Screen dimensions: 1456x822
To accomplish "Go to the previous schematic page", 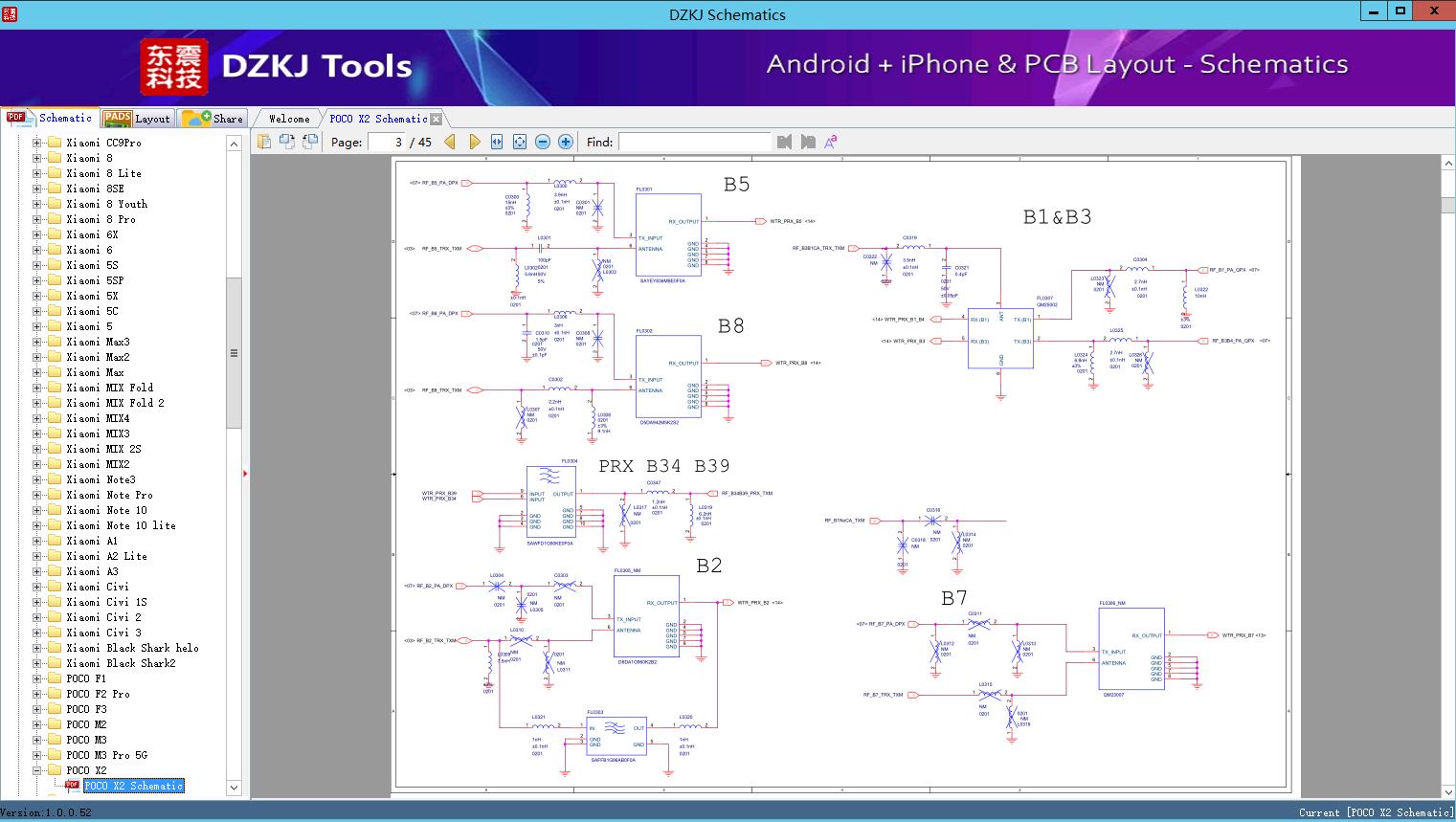I will [450, 142].
